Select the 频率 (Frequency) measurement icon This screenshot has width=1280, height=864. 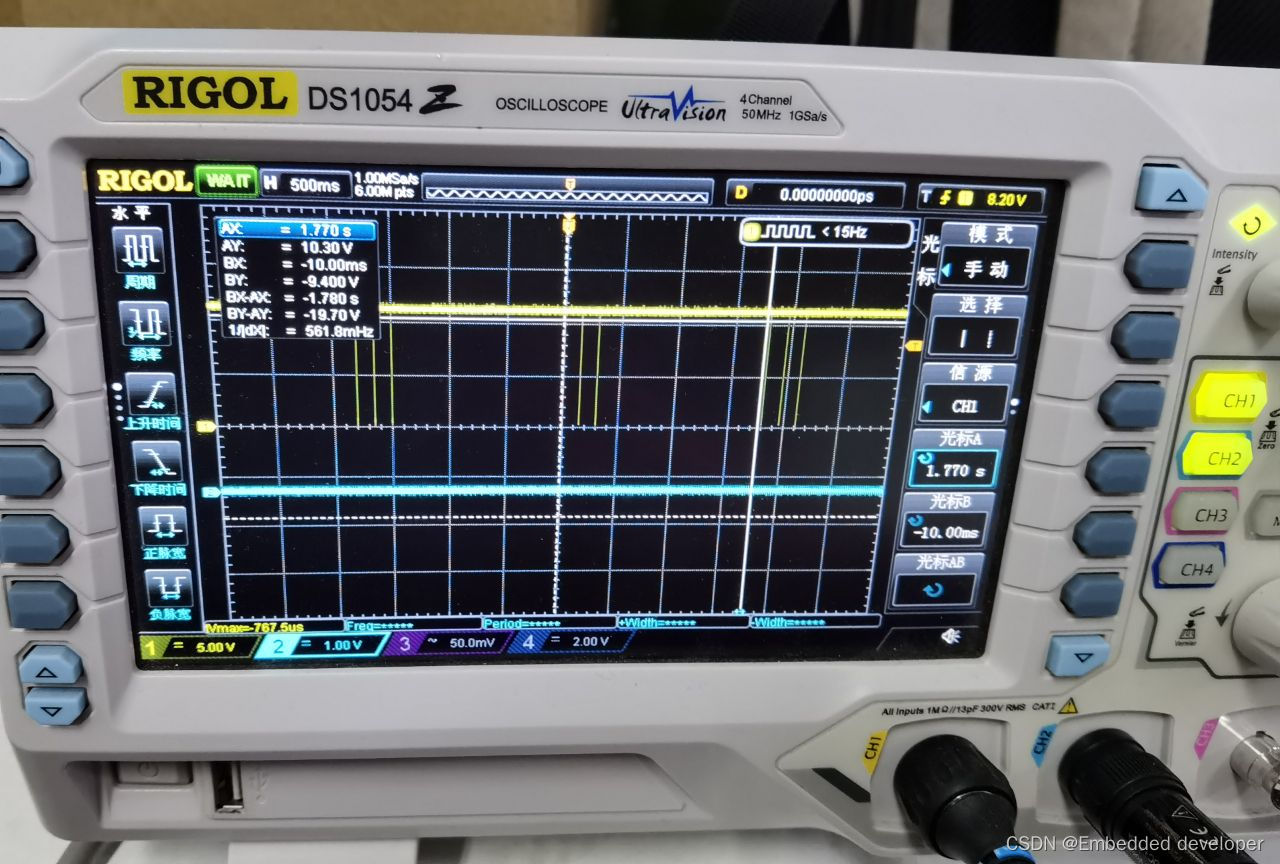pyautogui.click(x=146, y=332)
